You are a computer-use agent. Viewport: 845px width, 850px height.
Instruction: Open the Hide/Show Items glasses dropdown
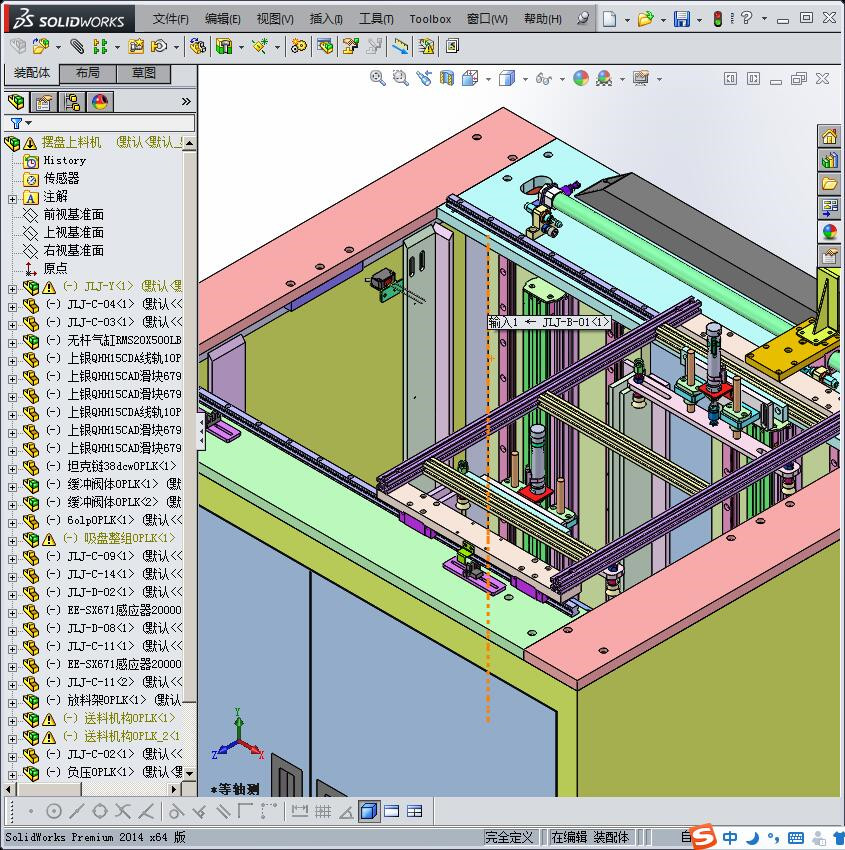[562, 80]
